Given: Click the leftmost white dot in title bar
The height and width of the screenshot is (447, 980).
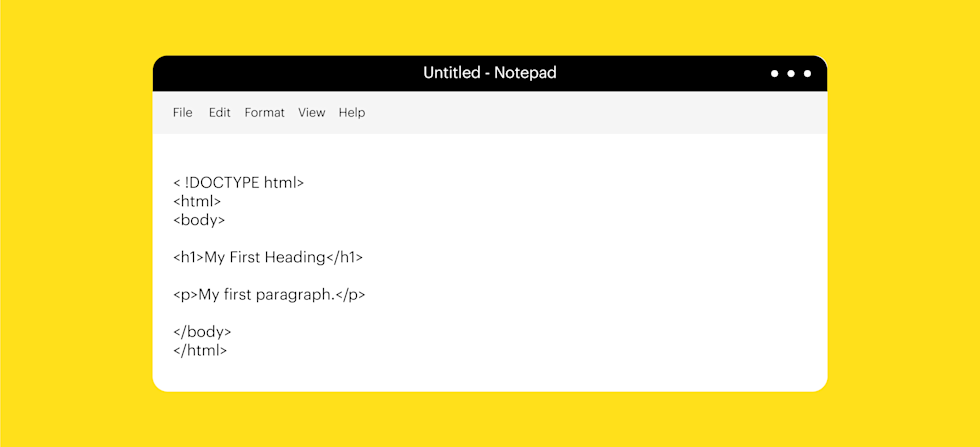Looking at the screenshot, I should pos(775,74).
